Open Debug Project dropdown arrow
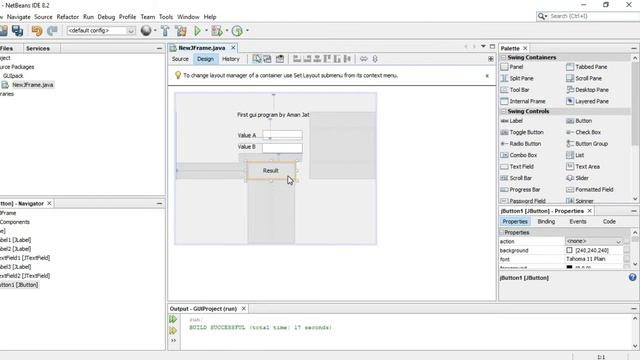The height and width of the screenshot is (360, 640). 227,31
